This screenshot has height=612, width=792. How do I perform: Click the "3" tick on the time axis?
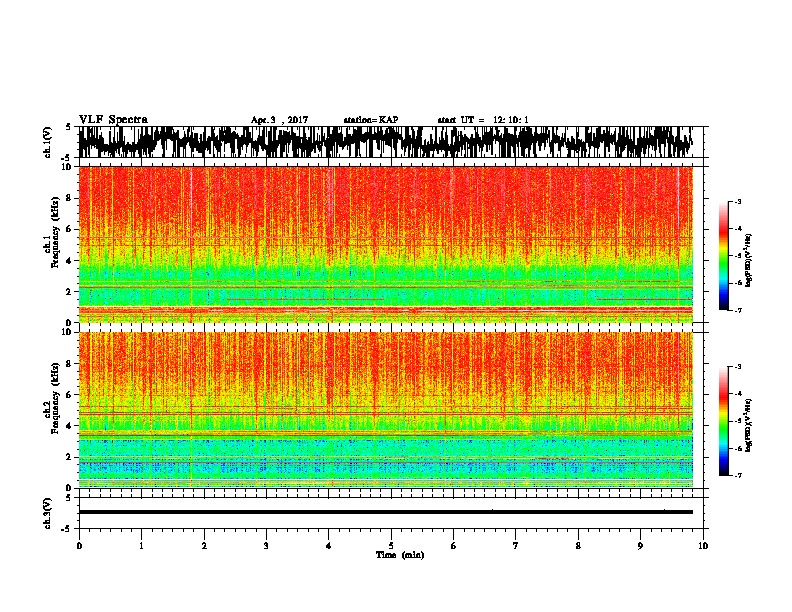click(266, 546)
